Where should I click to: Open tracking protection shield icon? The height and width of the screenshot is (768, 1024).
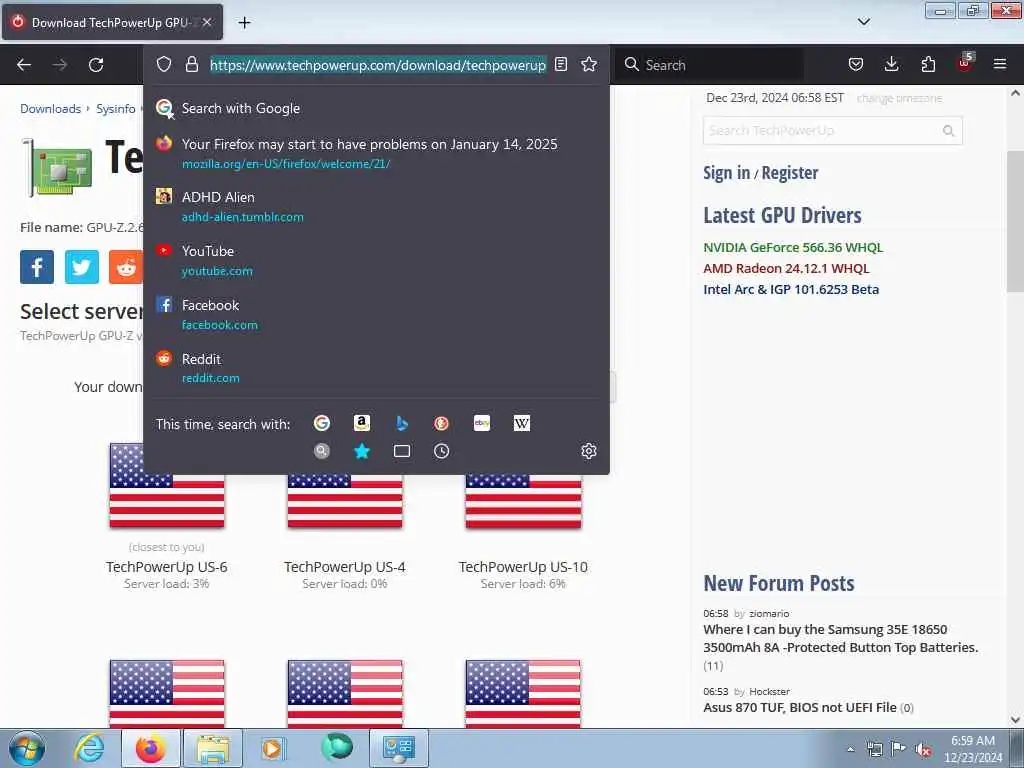[x=164, y=64]
